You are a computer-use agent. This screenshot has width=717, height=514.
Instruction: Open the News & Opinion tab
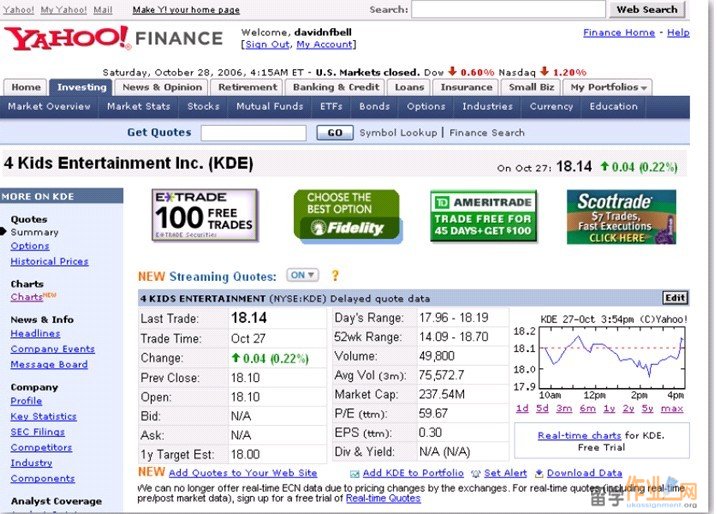click(162, 87)
